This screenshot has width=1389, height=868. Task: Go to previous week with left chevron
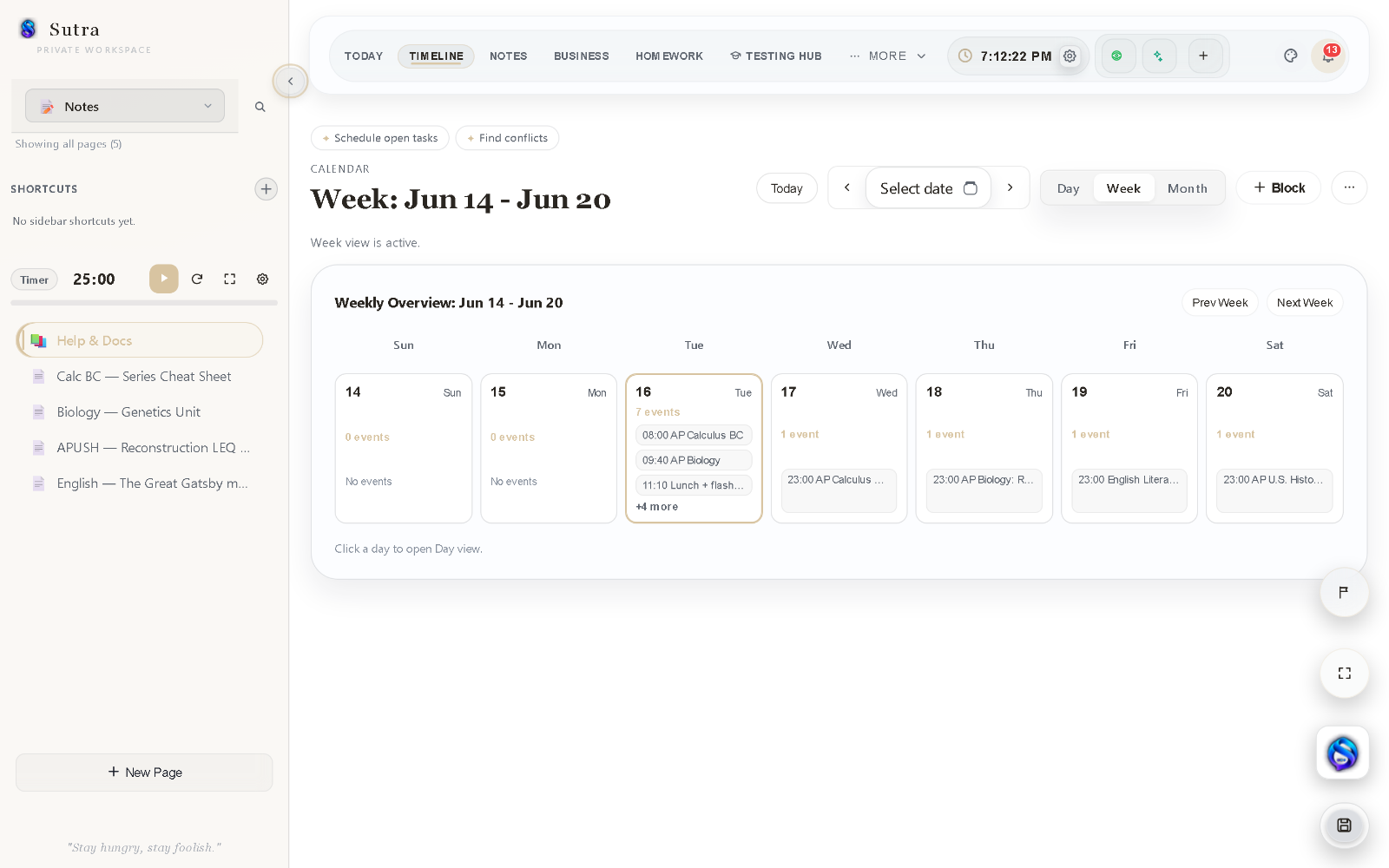[847, 187]
